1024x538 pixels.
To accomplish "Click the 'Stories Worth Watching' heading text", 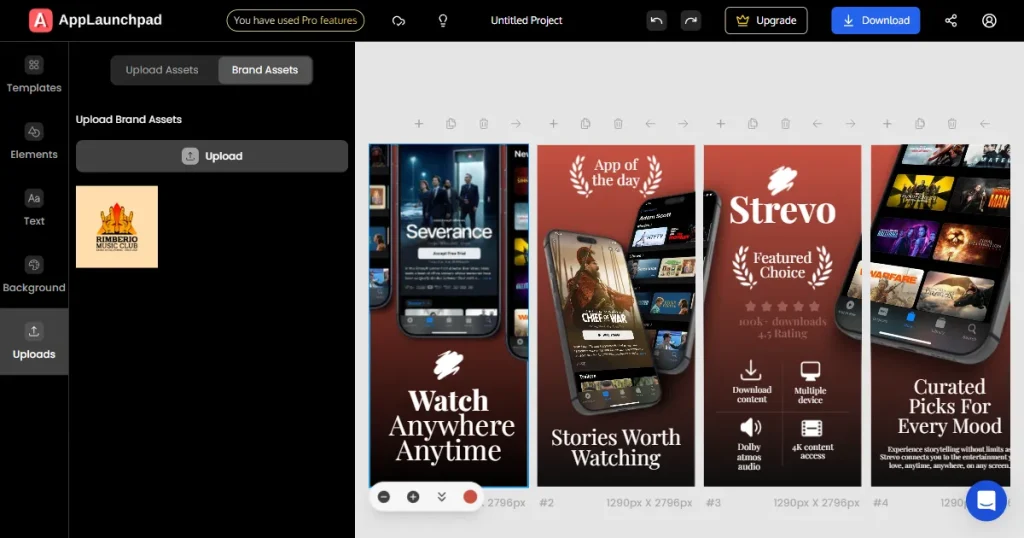I will 616,447.
